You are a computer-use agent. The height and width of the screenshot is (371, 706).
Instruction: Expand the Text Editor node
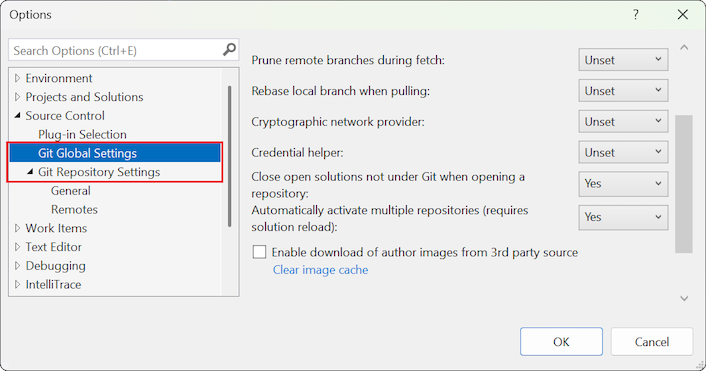tap(18, 247)
